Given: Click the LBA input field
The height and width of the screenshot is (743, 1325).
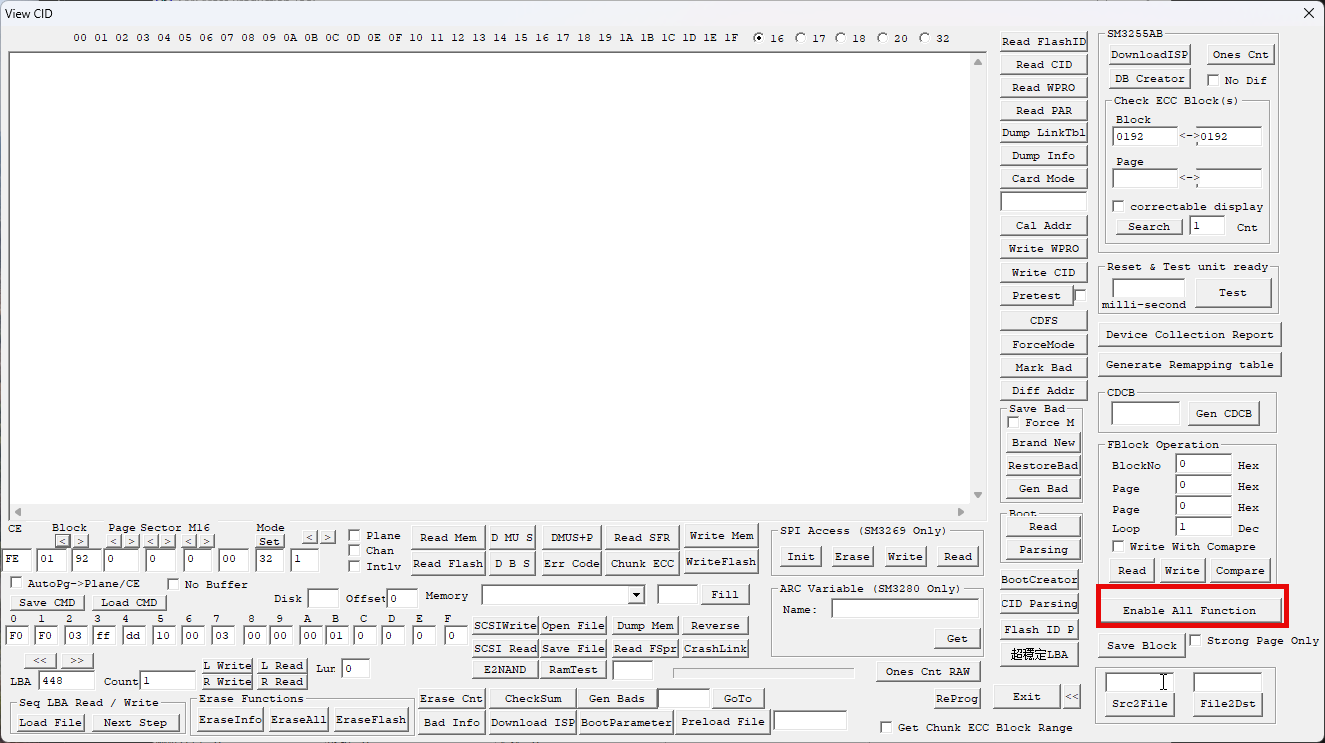Looking at the screenshot, I should [x=66, y=681].
